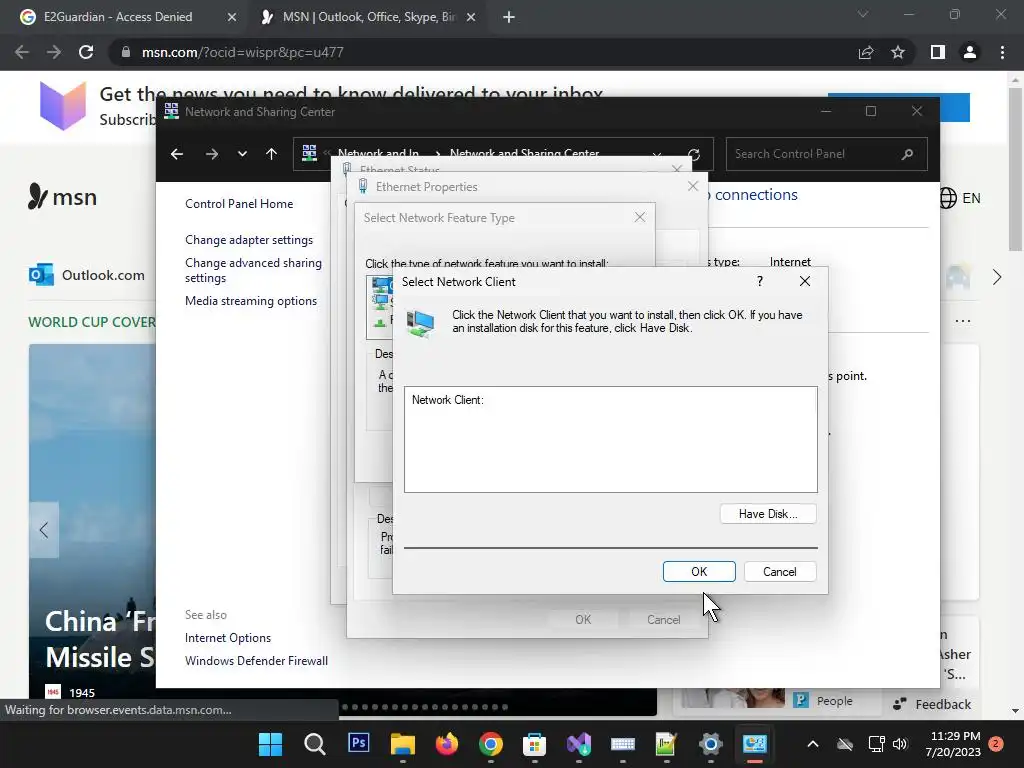Click the Chrome forward arrow
This screenshot has width=1024, height=768.
(54, 52)
